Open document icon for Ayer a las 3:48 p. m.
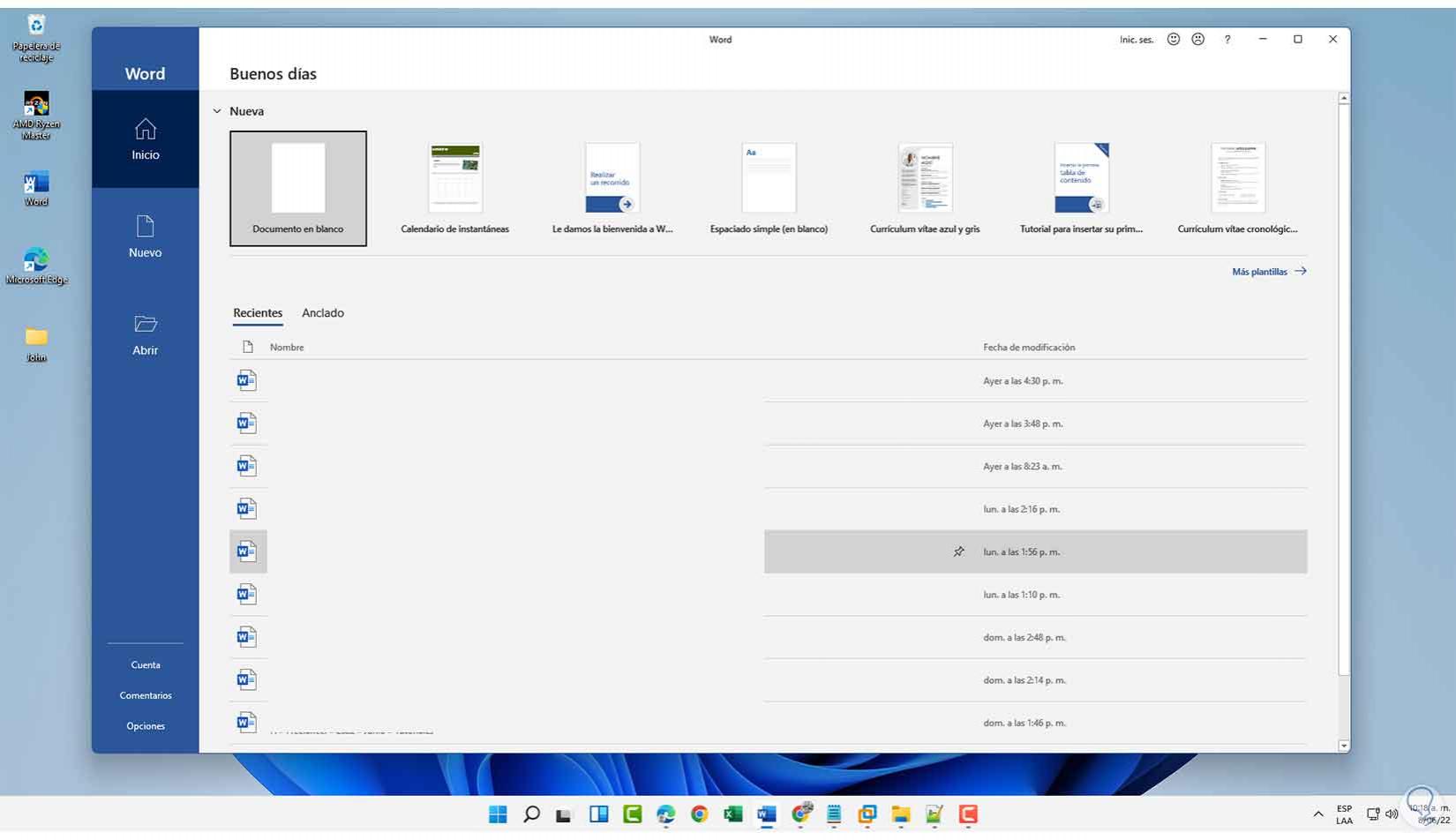The image size is (1456, 840). (x=247, y=424)
